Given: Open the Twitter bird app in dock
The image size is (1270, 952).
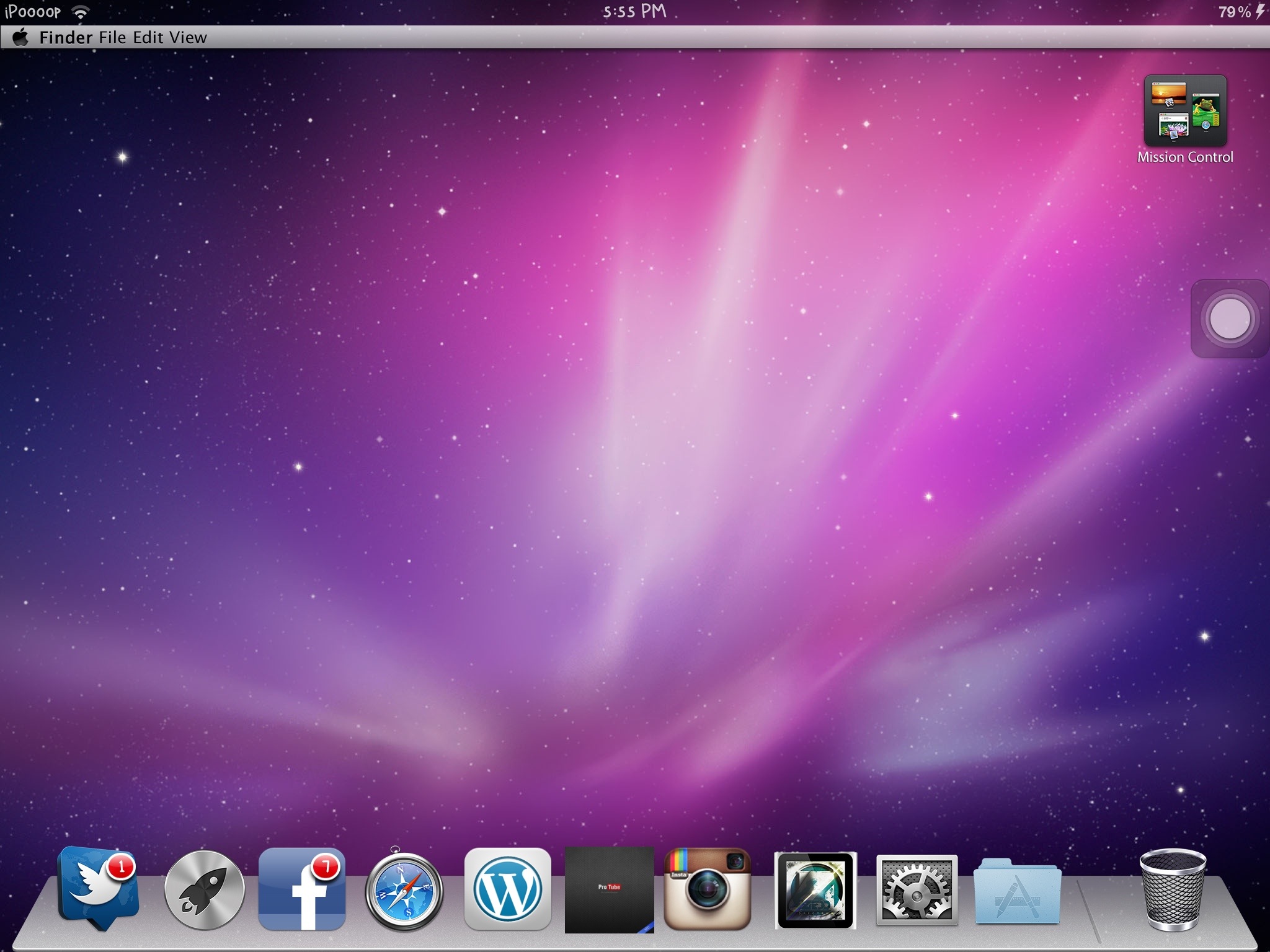Looking at the screenshot, I should pos(97,888).
